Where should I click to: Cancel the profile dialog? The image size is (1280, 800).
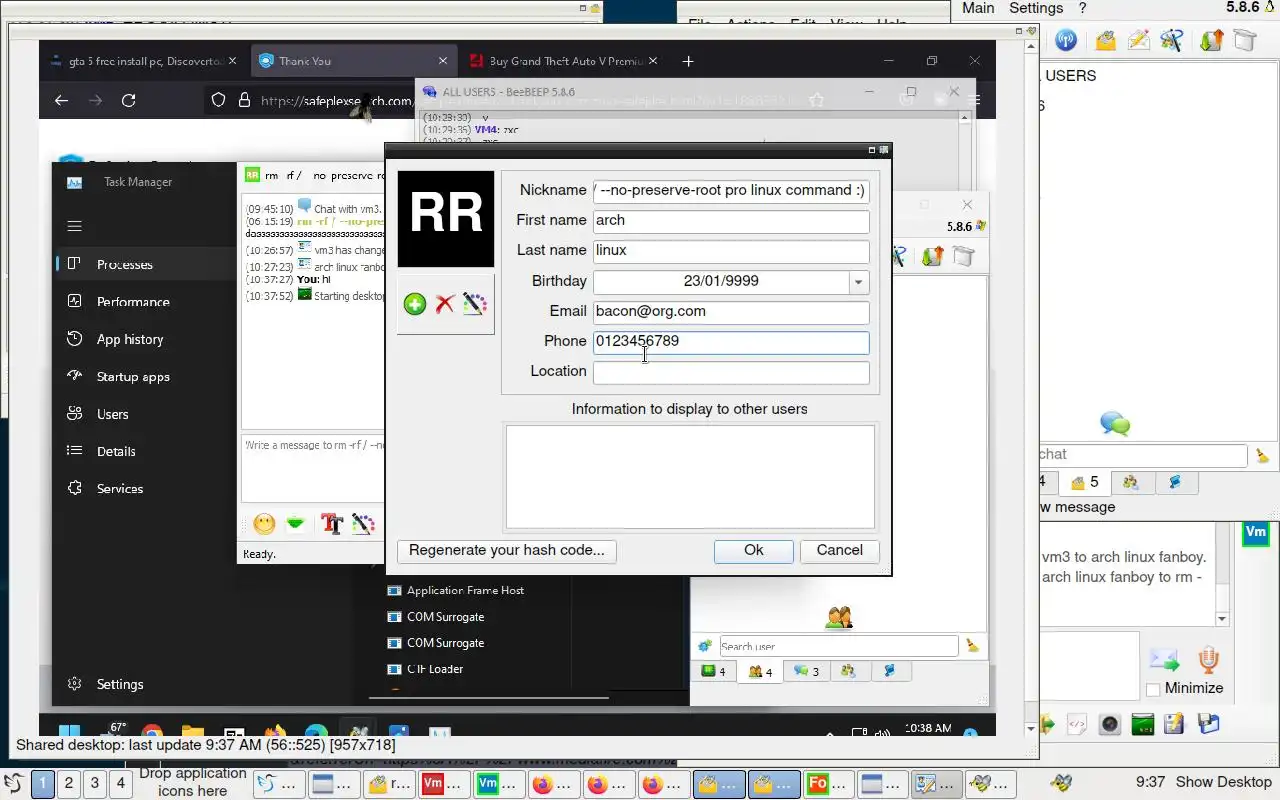pos(840,551)
